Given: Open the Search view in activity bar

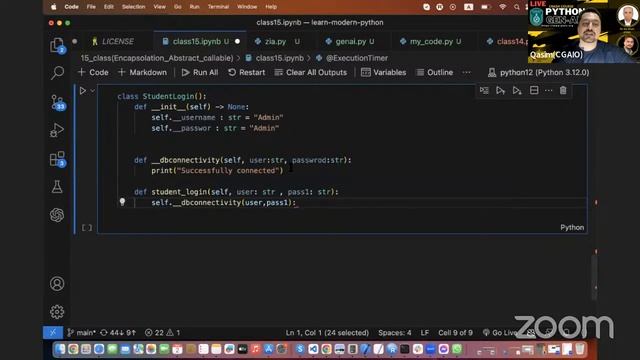Looking at the screenshot, I should click(57, 73).
